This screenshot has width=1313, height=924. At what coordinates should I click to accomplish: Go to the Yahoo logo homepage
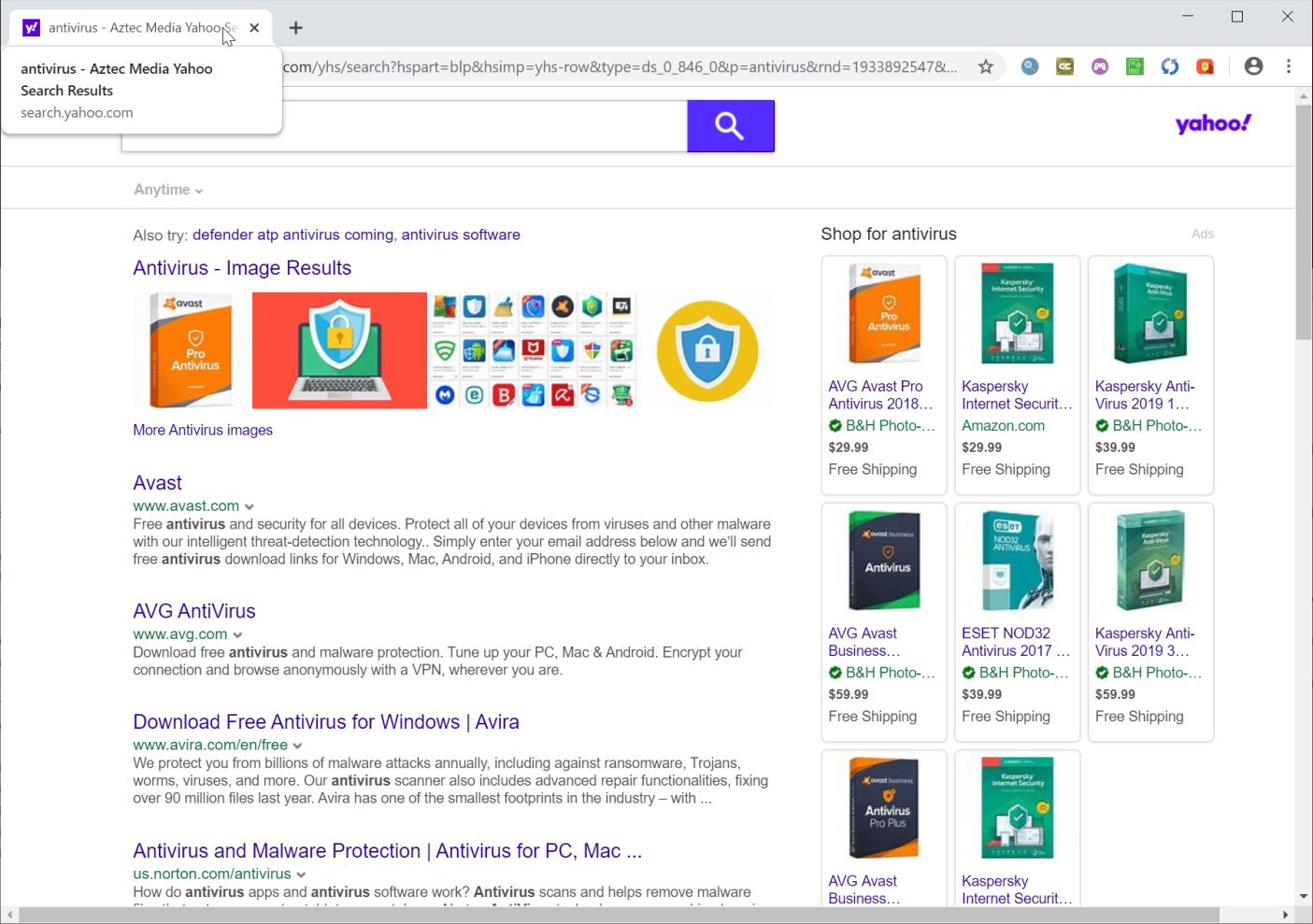tap(1213, 123)
